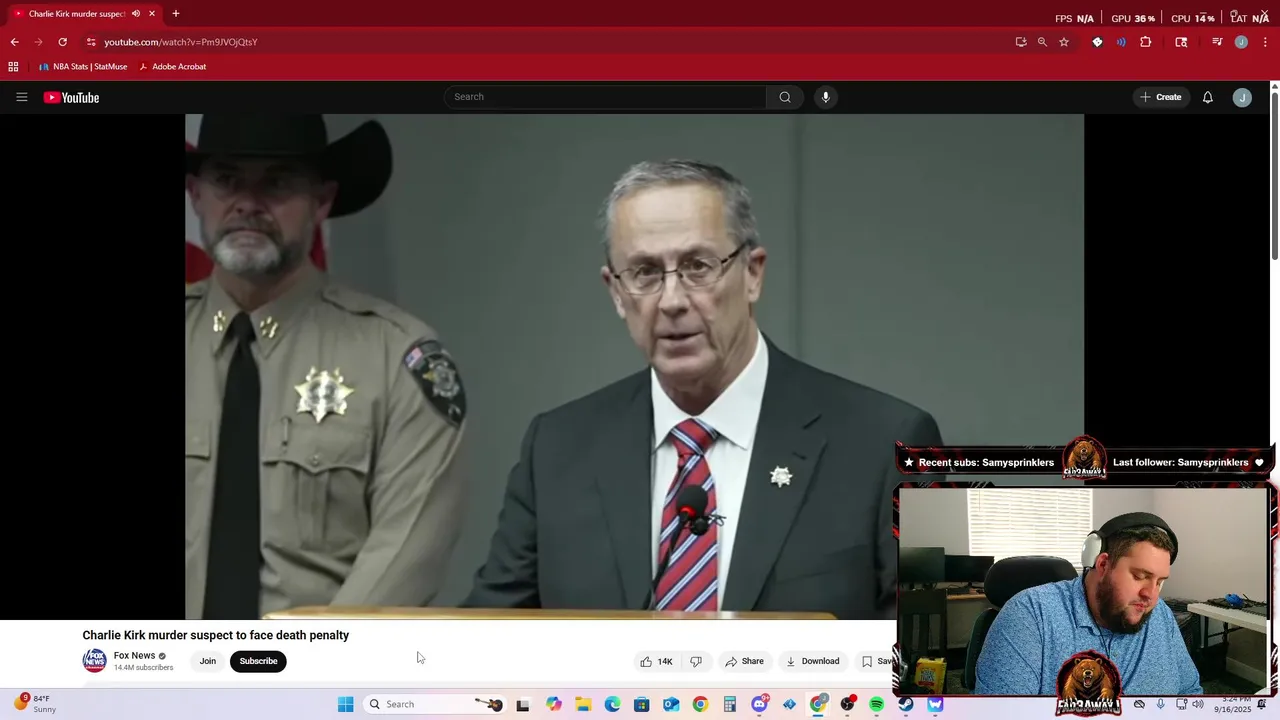Click the install app icon in address bar

(1020, 42)
